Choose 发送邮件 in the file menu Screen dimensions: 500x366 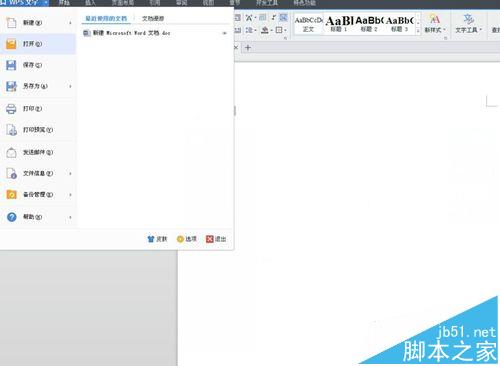pyautogui.click(x=38, y=152)
